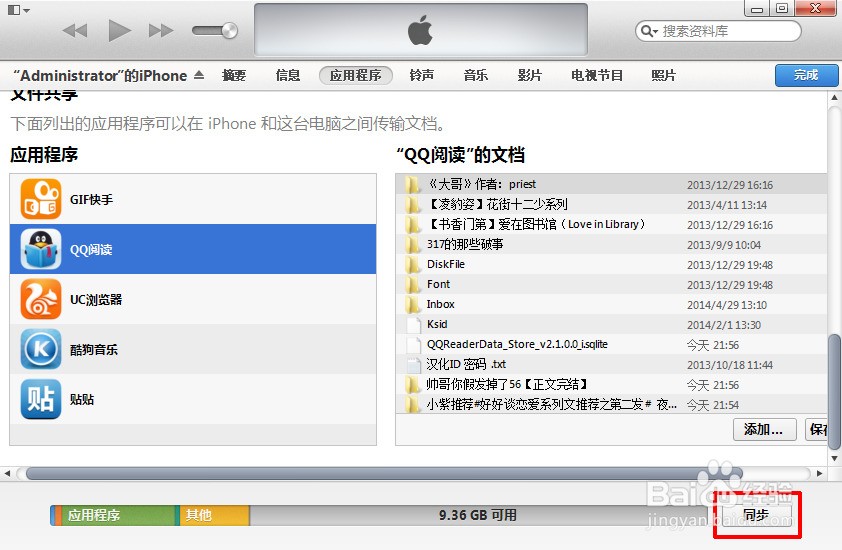Click the horizontal scrollbar right arrow
842x550 pixels.
tap(819, 473)
